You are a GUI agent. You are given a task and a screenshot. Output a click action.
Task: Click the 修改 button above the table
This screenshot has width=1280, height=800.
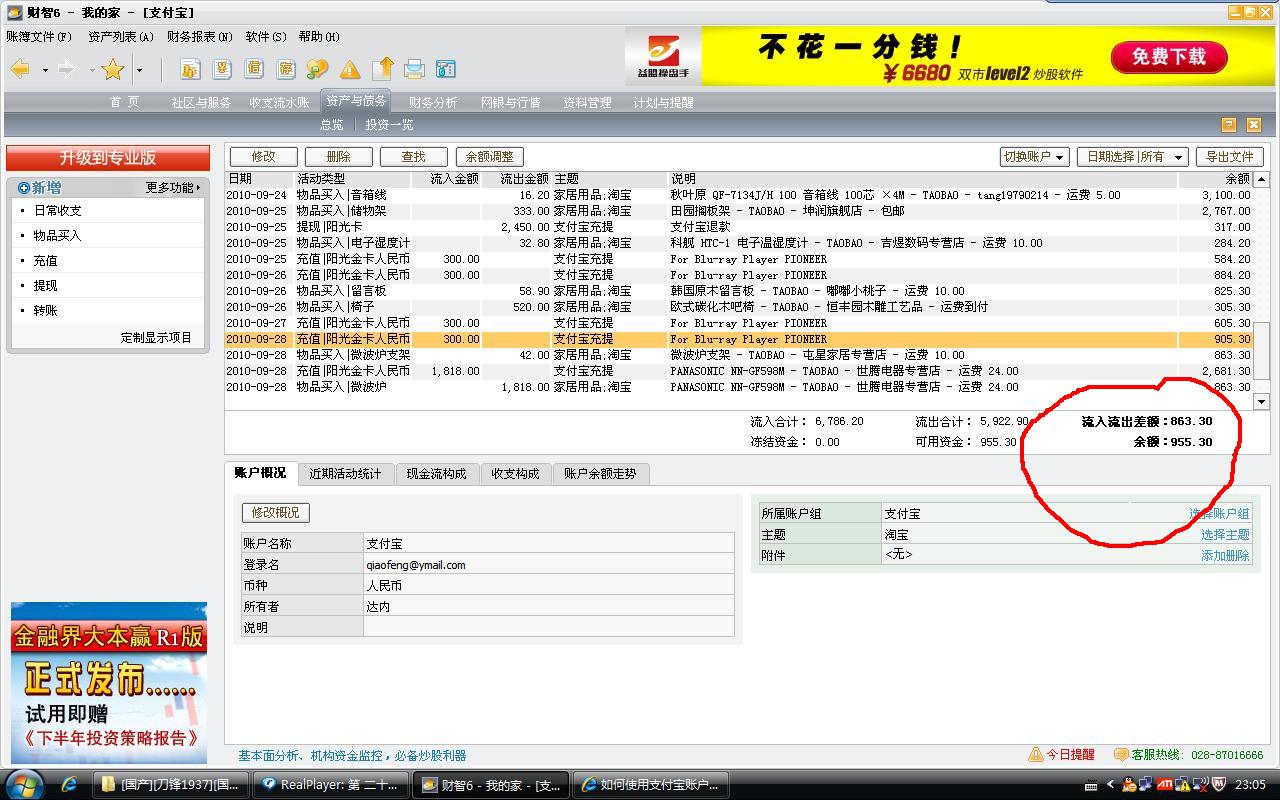[264, 157]
